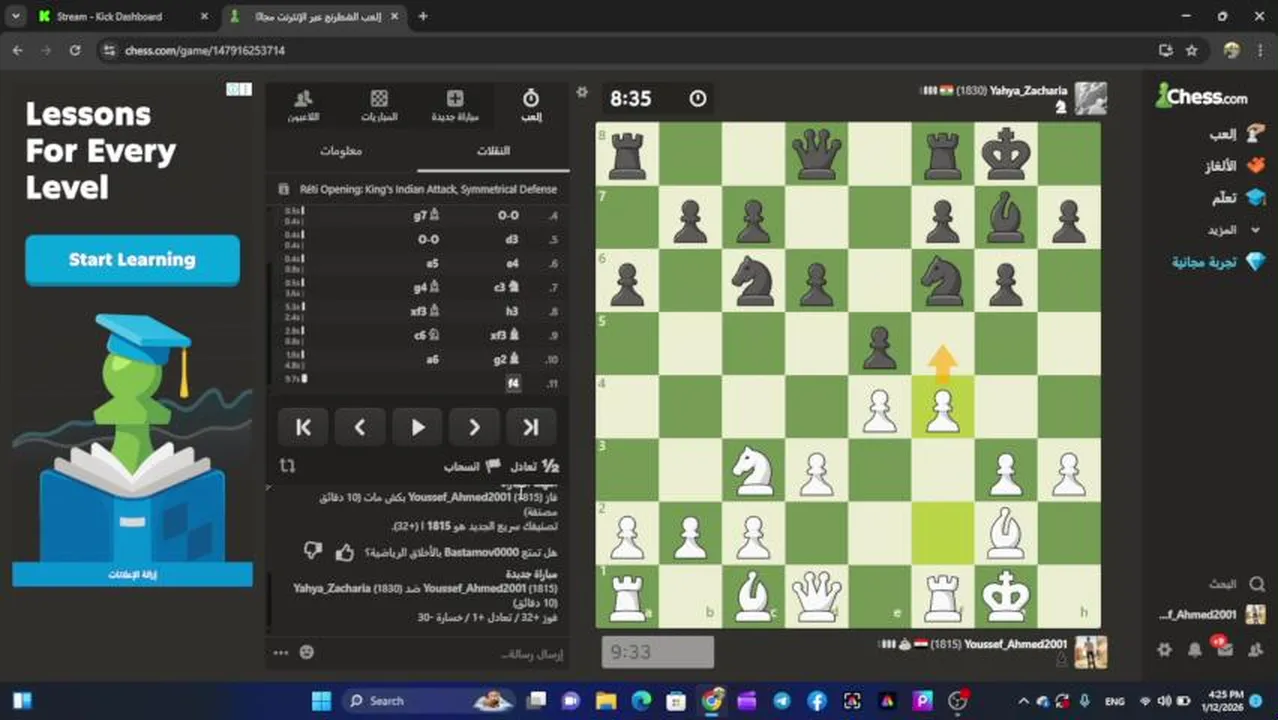Image resolution: width=1278 pixels, height=720 pixels.
Task: Open board settings gear beside the clock
Action: click(582, 92)
